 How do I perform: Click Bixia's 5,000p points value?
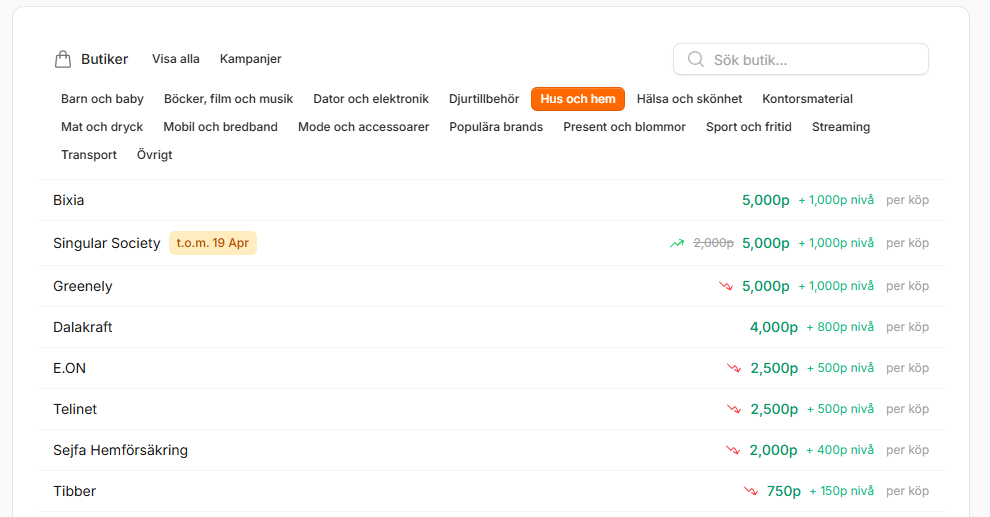pos(766,200)
